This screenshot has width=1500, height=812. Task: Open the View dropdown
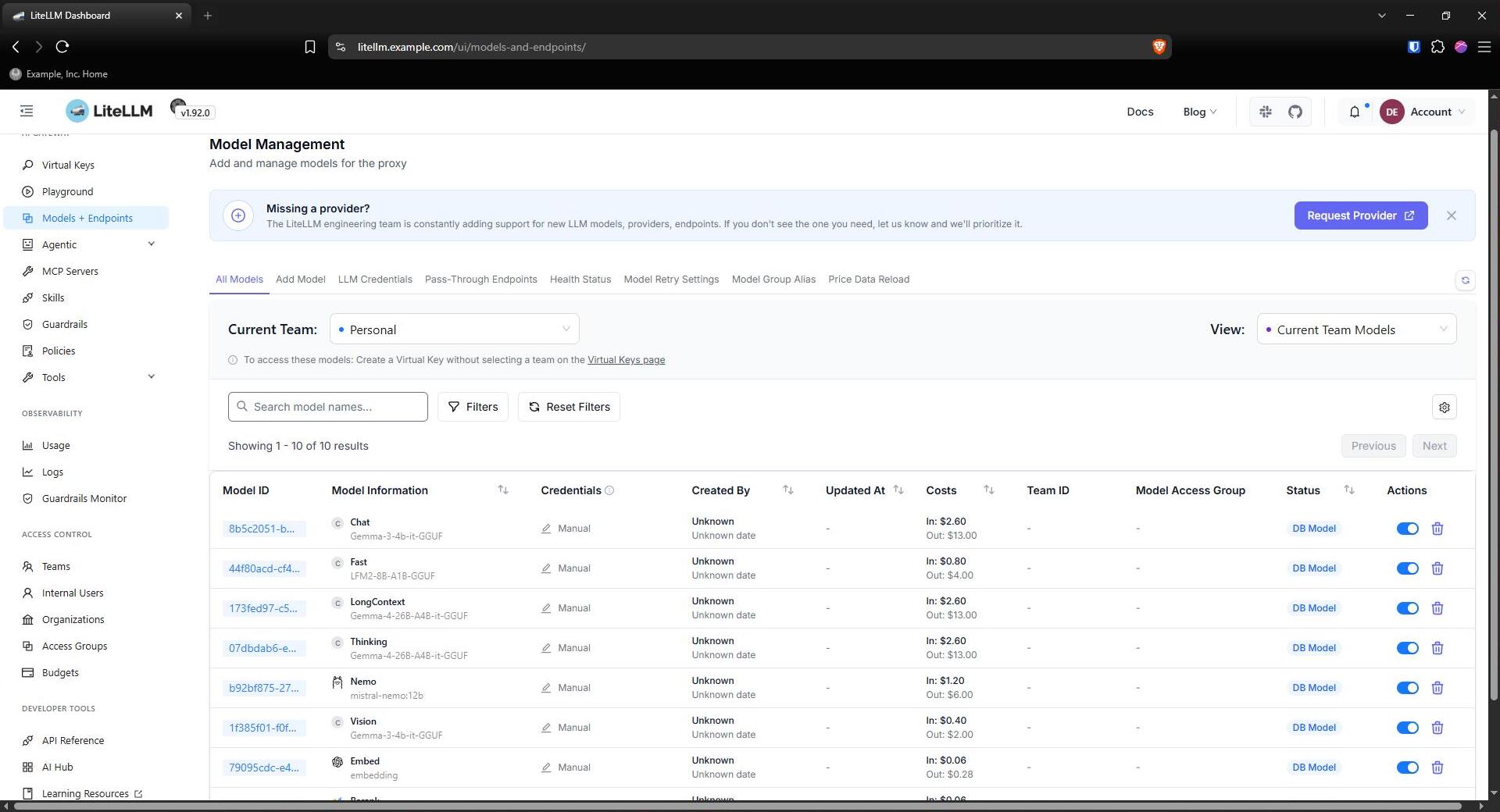pyautogui.click(x=1356, y=329)
